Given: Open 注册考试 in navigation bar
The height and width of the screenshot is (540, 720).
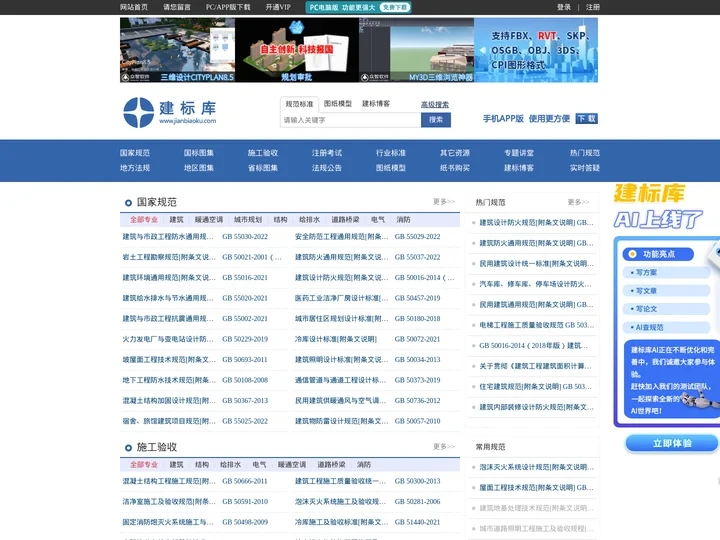Looking at the screenshot, I should (x=326, y=153).
